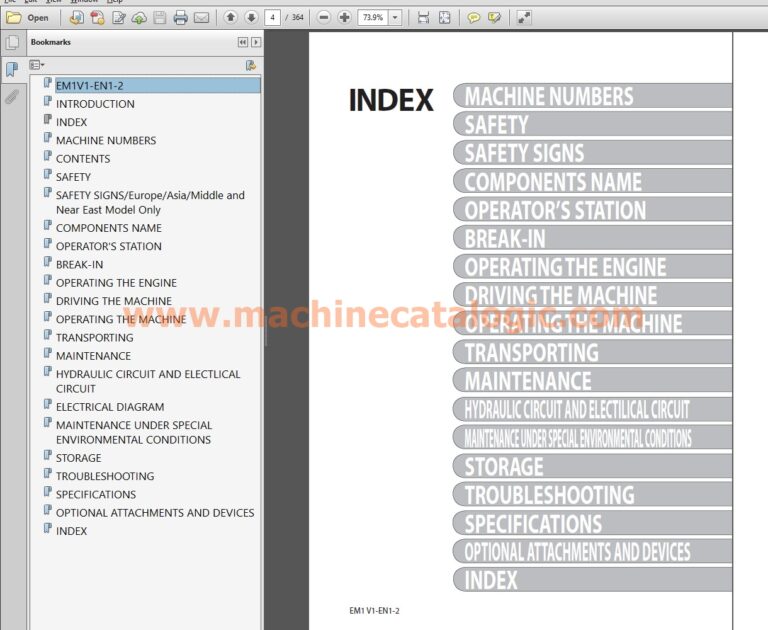Click the SPECIFICATIONS tab on the index page
Viewport: 768px width, 630px height.
click(592, 523)
